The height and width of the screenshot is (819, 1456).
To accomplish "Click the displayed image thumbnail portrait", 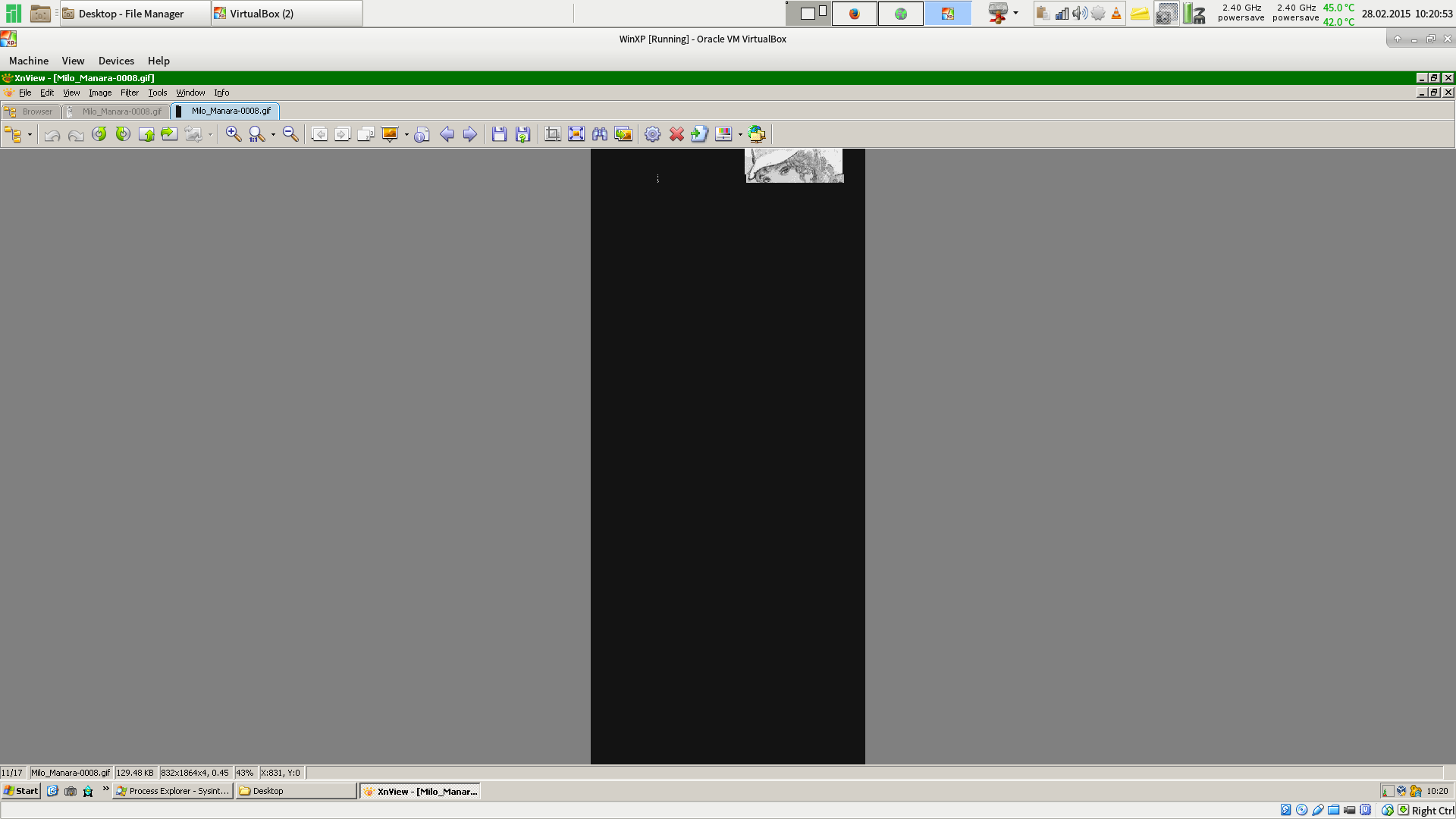I will (x=794, y=165).
